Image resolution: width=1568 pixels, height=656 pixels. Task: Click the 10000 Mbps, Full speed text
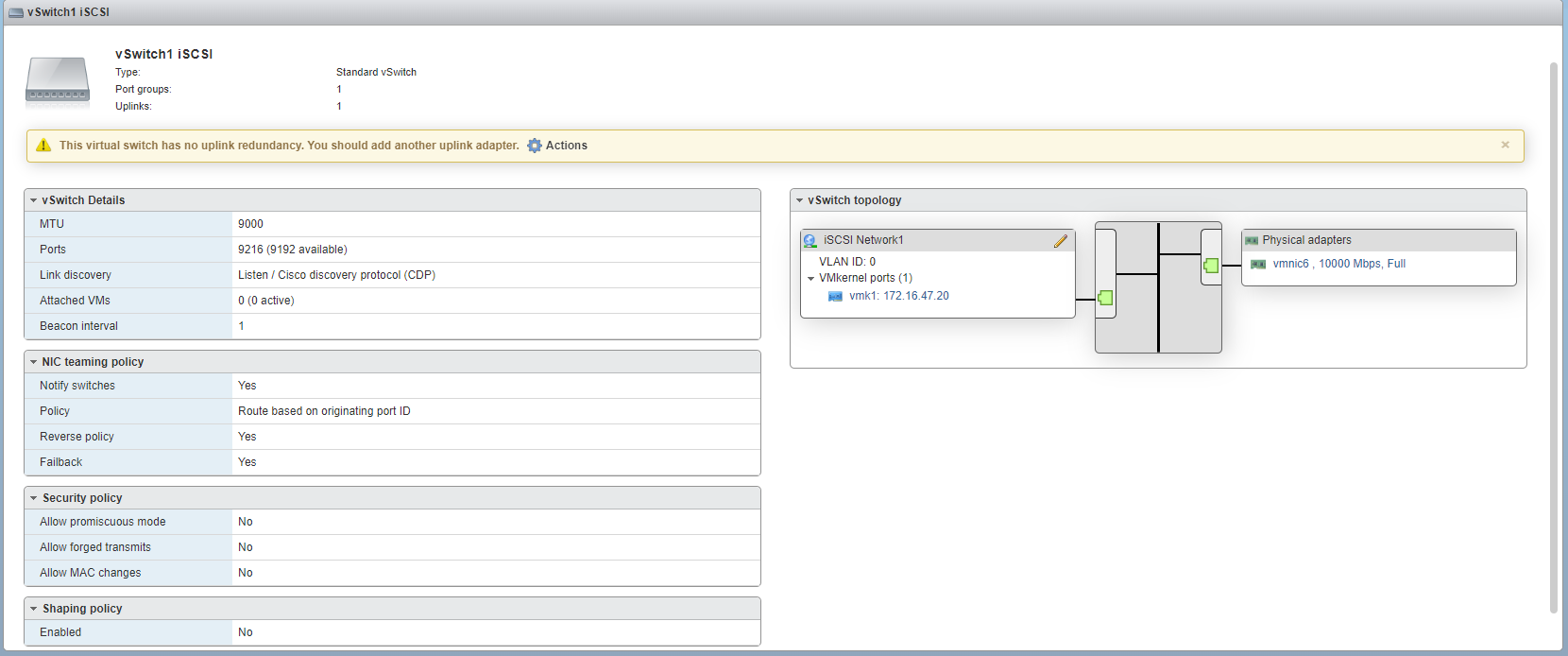[x=1362, y=264]
